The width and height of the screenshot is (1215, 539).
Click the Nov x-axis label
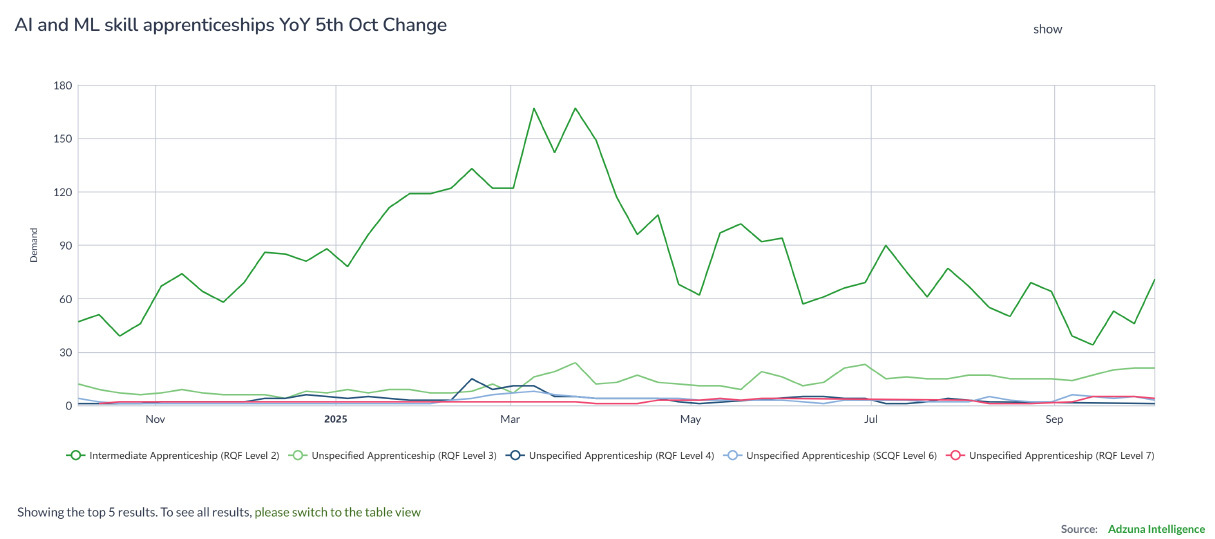click(155, 420)
